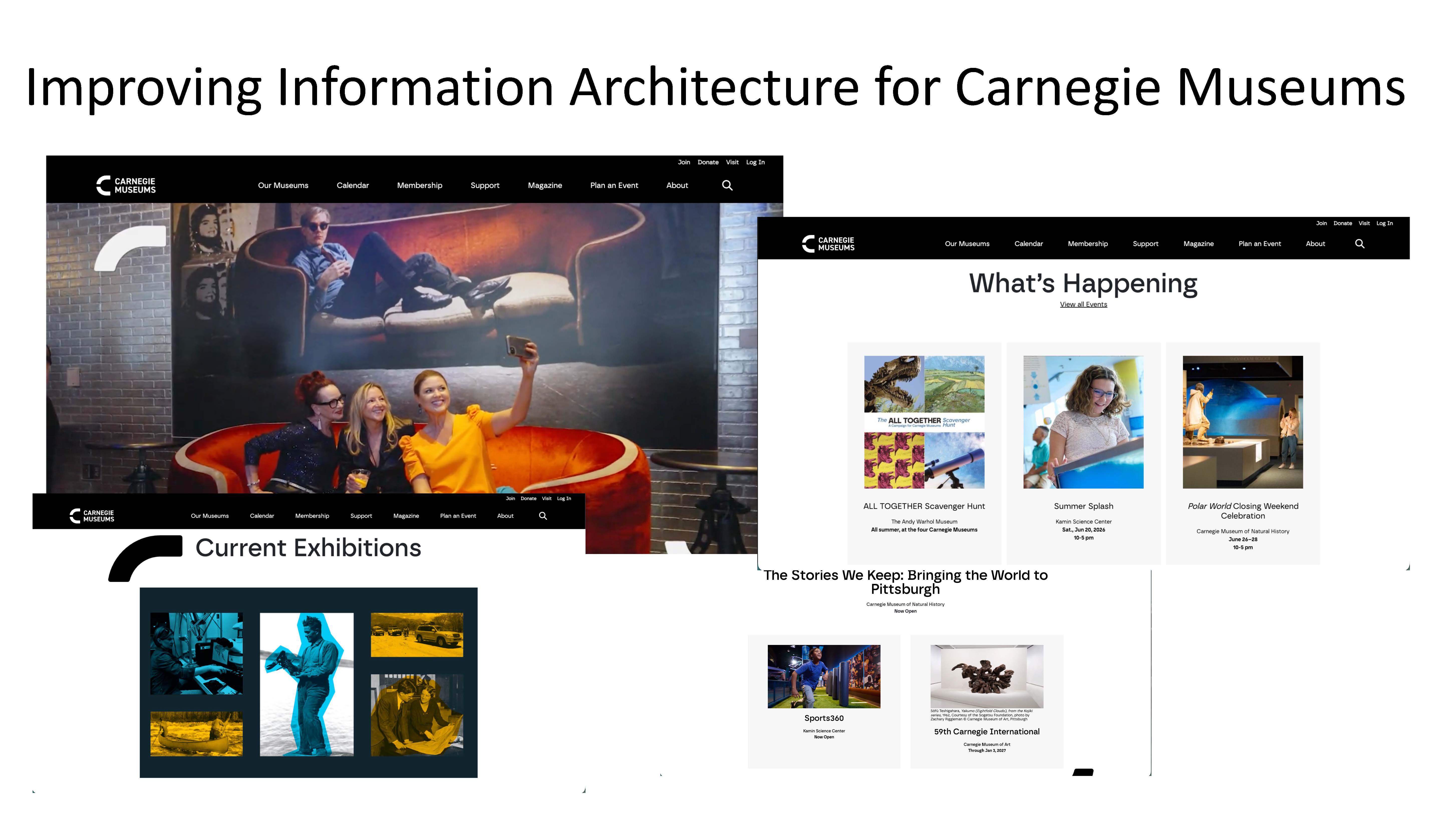
Task: Open Magazine in the homepage hero navigation
Action: click(x=545, y=185)
